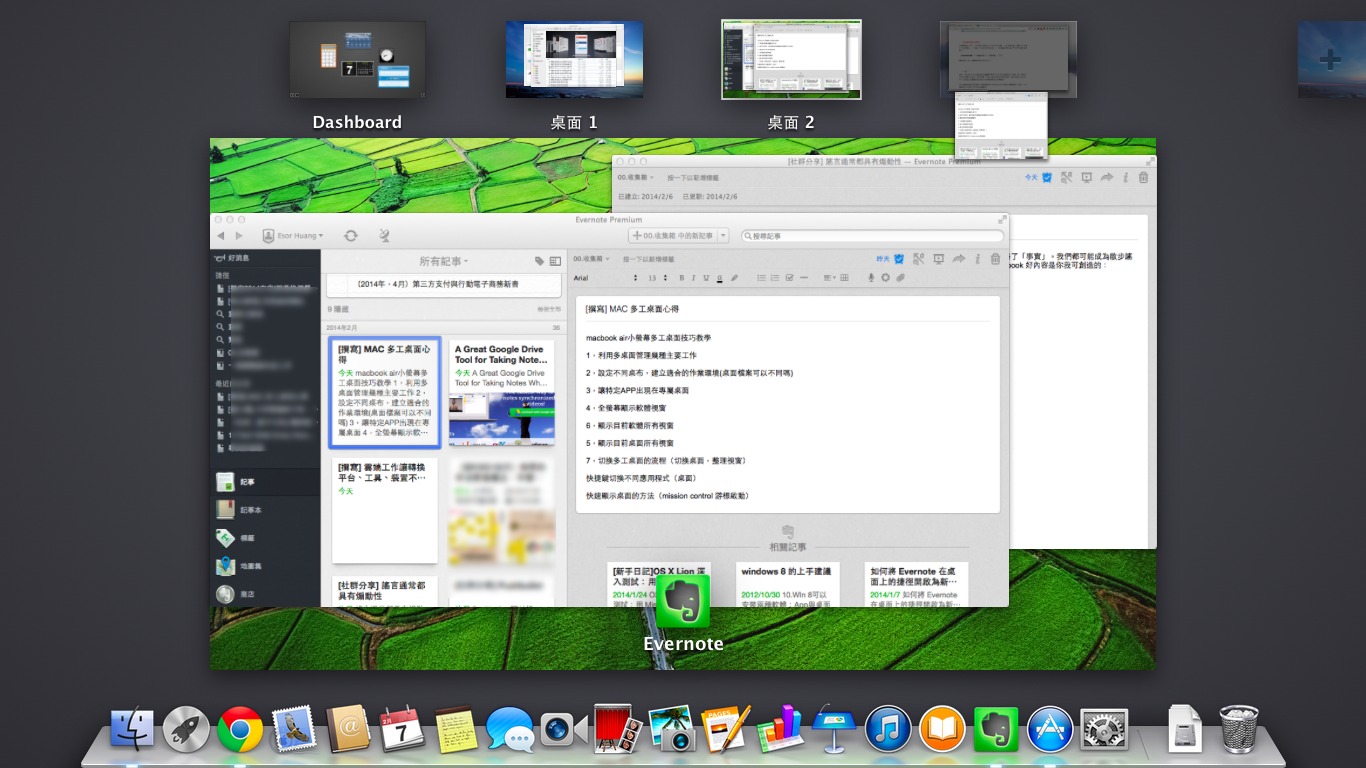Image resolution: width=1366 pixels, height=768 pixels.
Task: Open the font size 13 dropdown
Action: click(x=658, y=278)
